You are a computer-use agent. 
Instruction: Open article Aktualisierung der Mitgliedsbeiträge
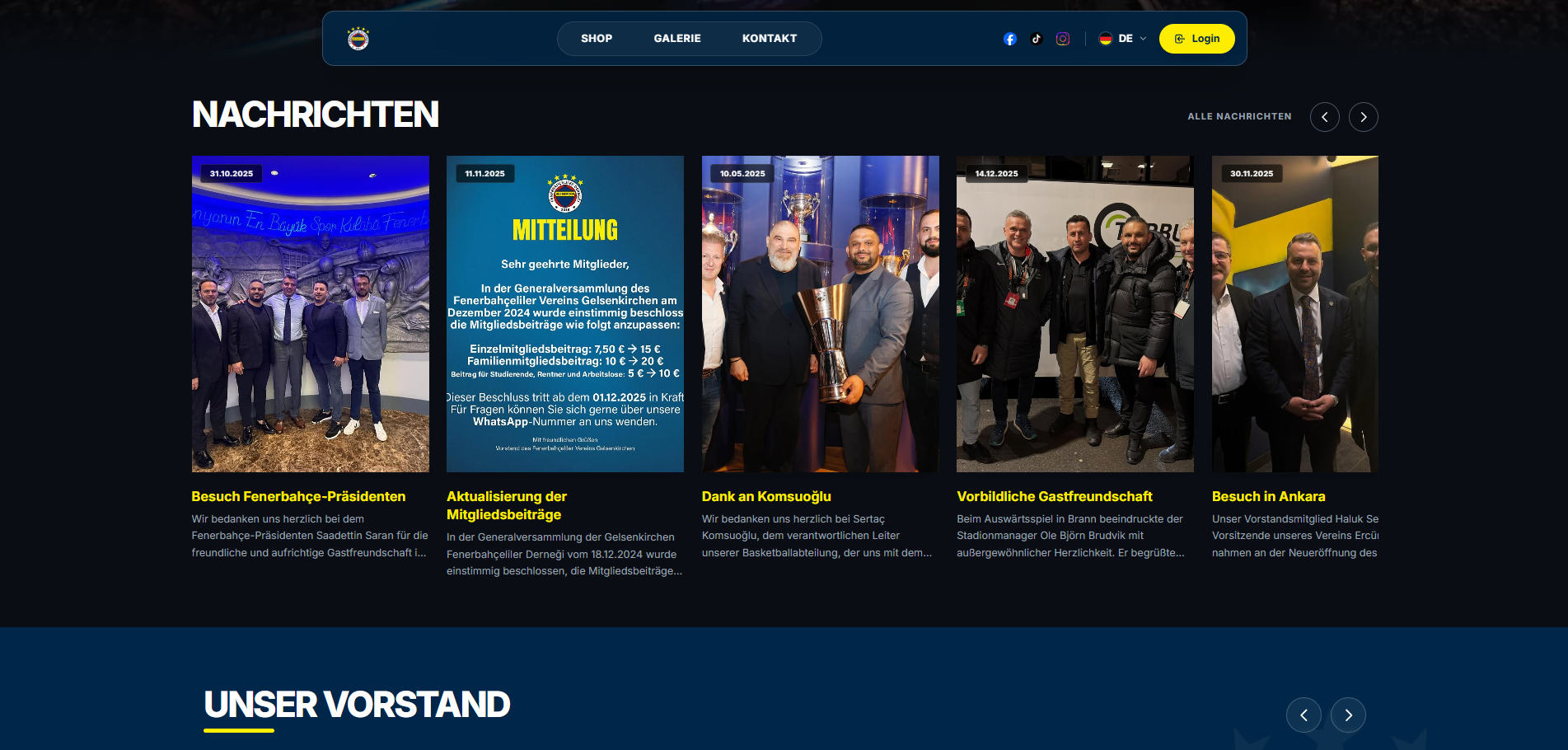(507, 505)
